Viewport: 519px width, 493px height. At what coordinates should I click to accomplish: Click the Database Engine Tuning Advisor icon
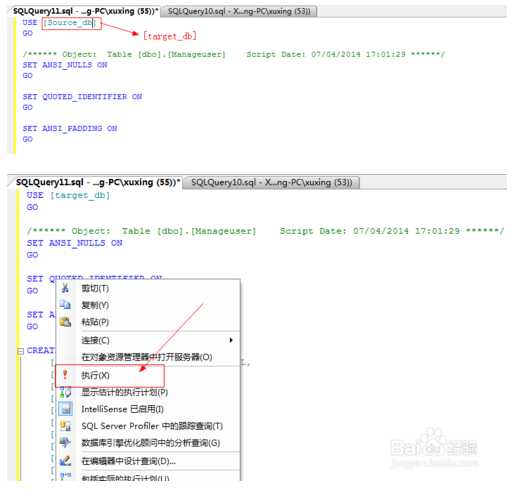(65, 443)
